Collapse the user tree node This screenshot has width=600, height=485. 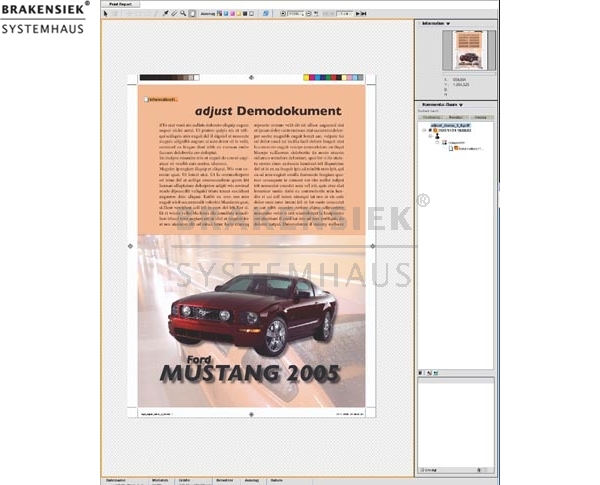(x=431, y=136)
